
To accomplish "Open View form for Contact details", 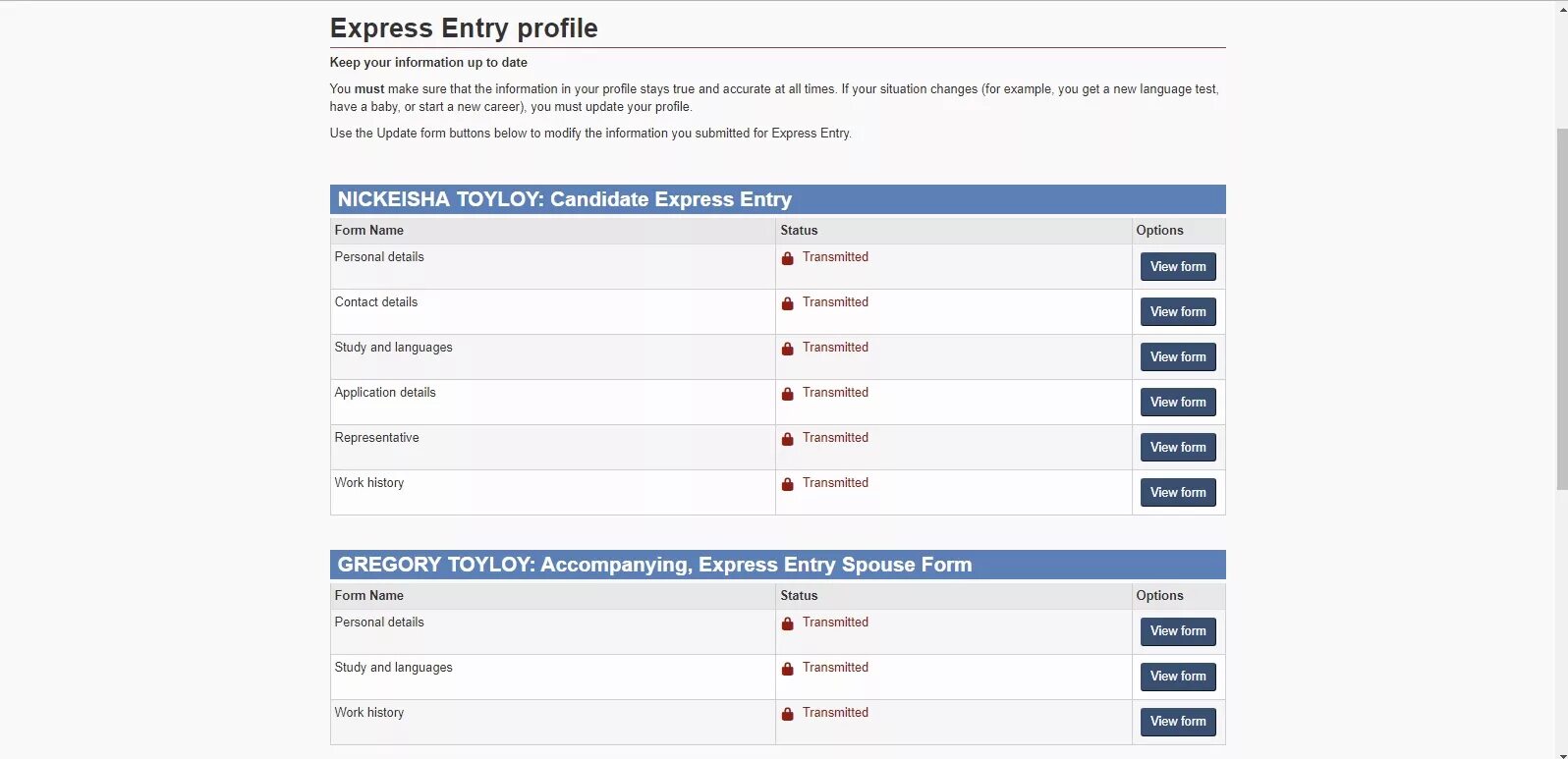I will tap(1177, 312).
